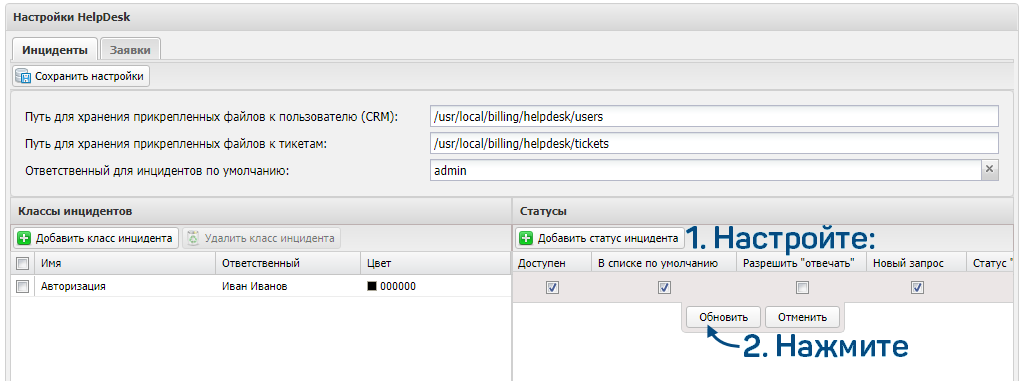Focus the tickets file path field
This screenshot has width=1024, height=381.
point(714,143)
